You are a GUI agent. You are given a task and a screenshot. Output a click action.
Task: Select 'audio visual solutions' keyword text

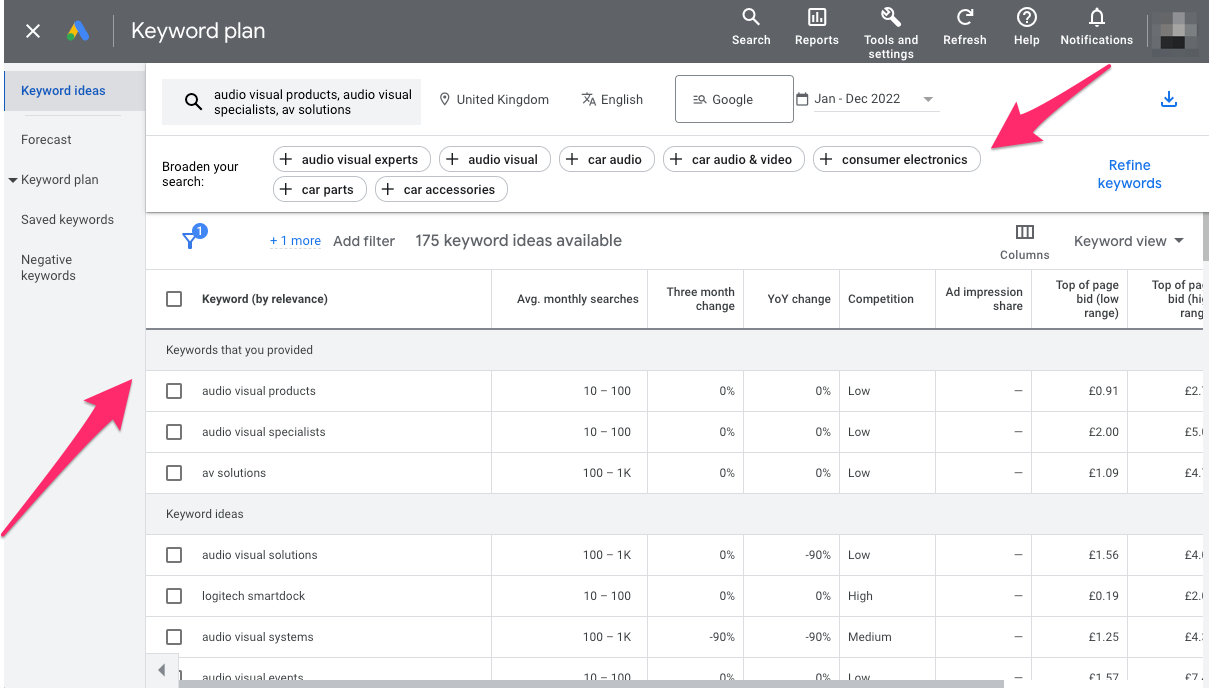pos(259,555)
